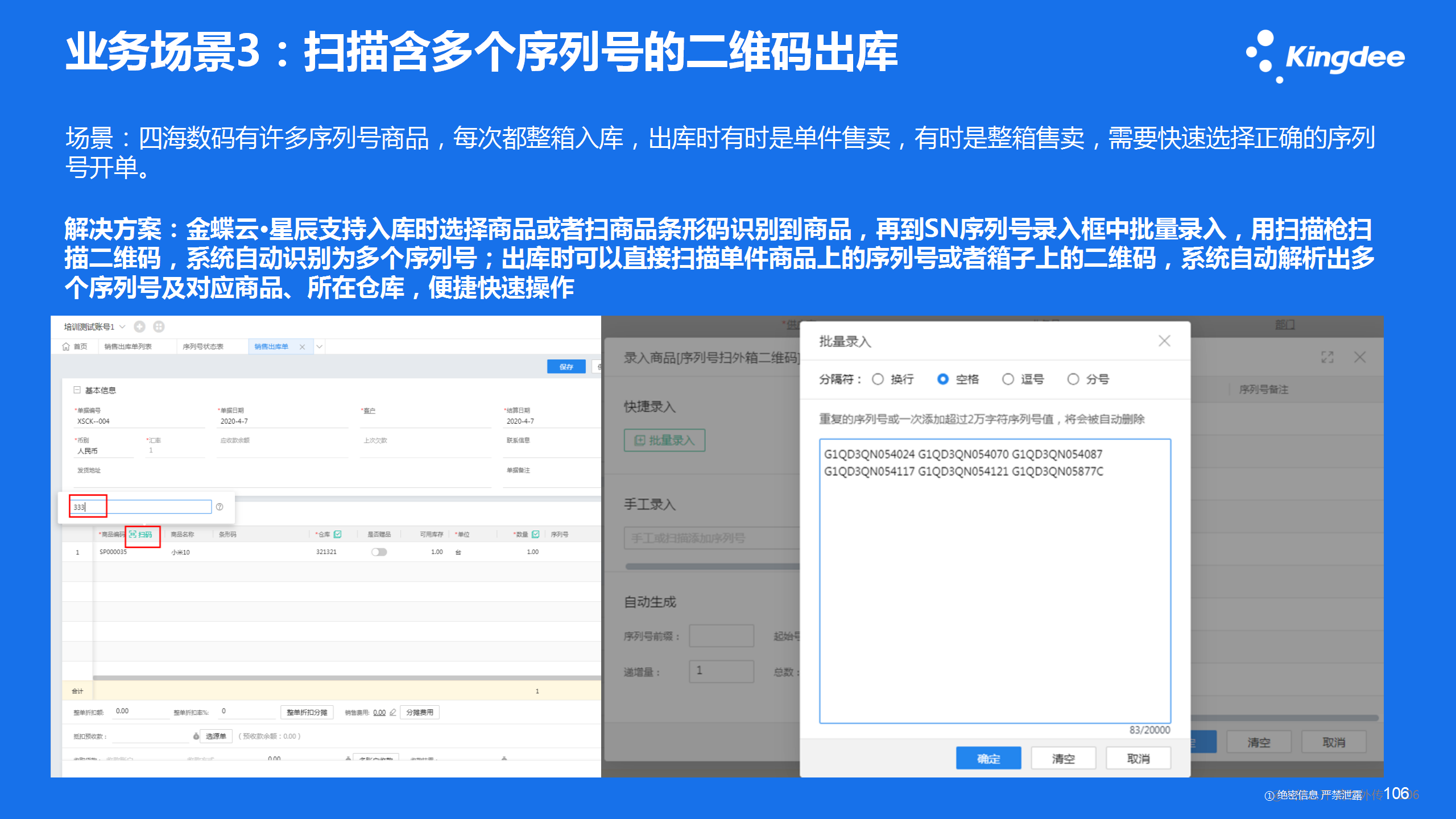Image resolution: width=1456 pixels, height=819 pixels.
Task: Open the tab list dropdown arrow
Action: [320, 346]
